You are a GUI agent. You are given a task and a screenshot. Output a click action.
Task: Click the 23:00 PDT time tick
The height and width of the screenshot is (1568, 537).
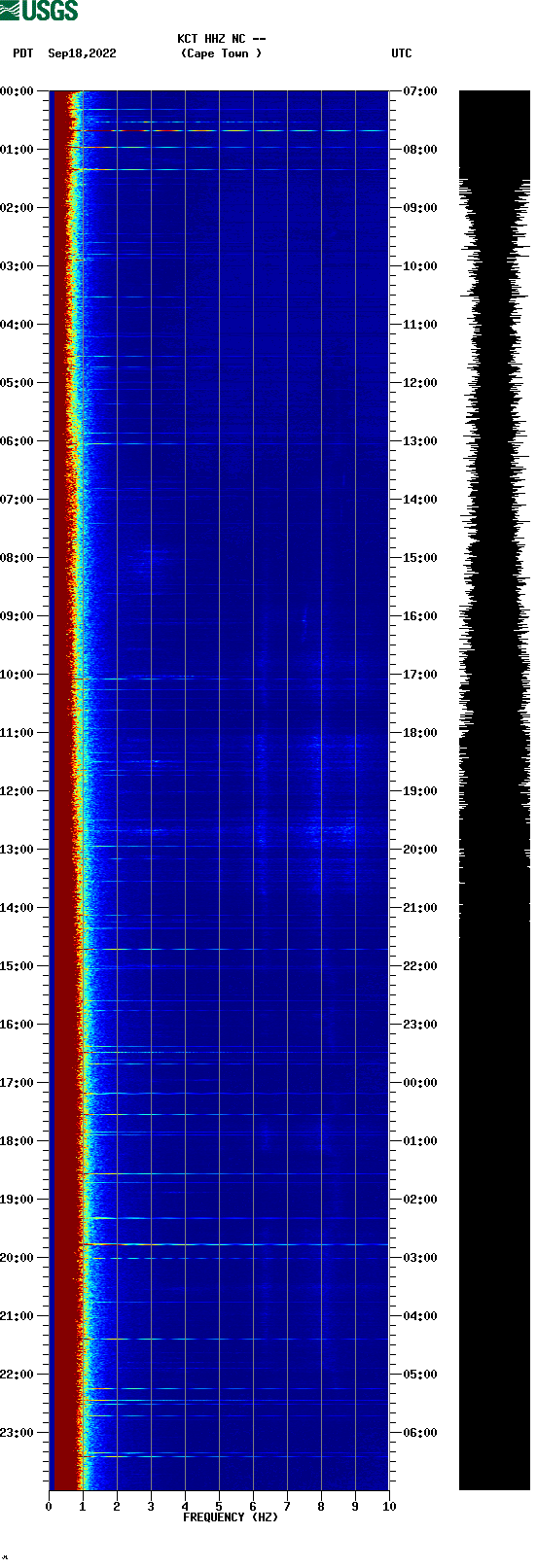coord(17,1433)
